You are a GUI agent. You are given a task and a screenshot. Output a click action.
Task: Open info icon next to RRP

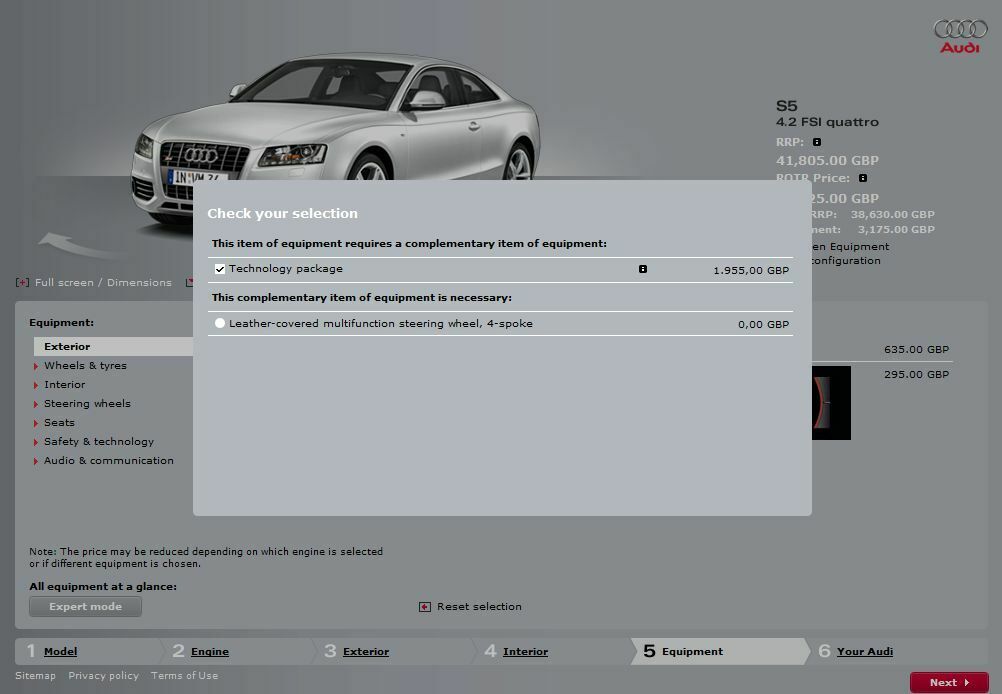(x=817, y=142)
